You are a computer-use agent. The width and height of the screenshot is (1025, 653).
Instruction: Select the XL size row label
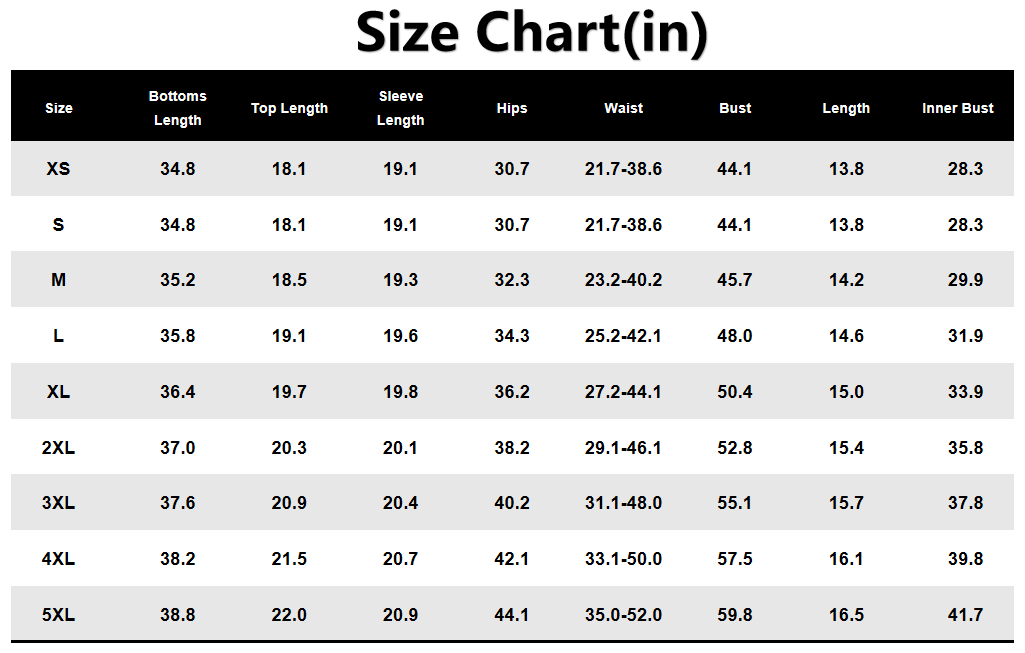59,392
